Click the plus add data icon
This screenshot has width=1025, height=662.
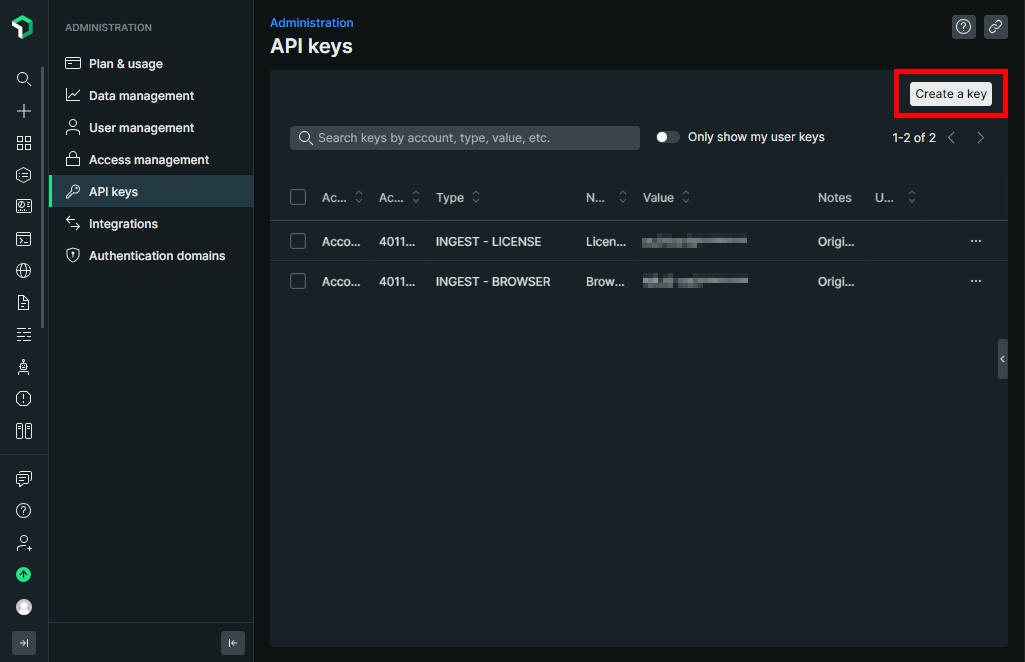pyautogui.click(x=24, y=111)
